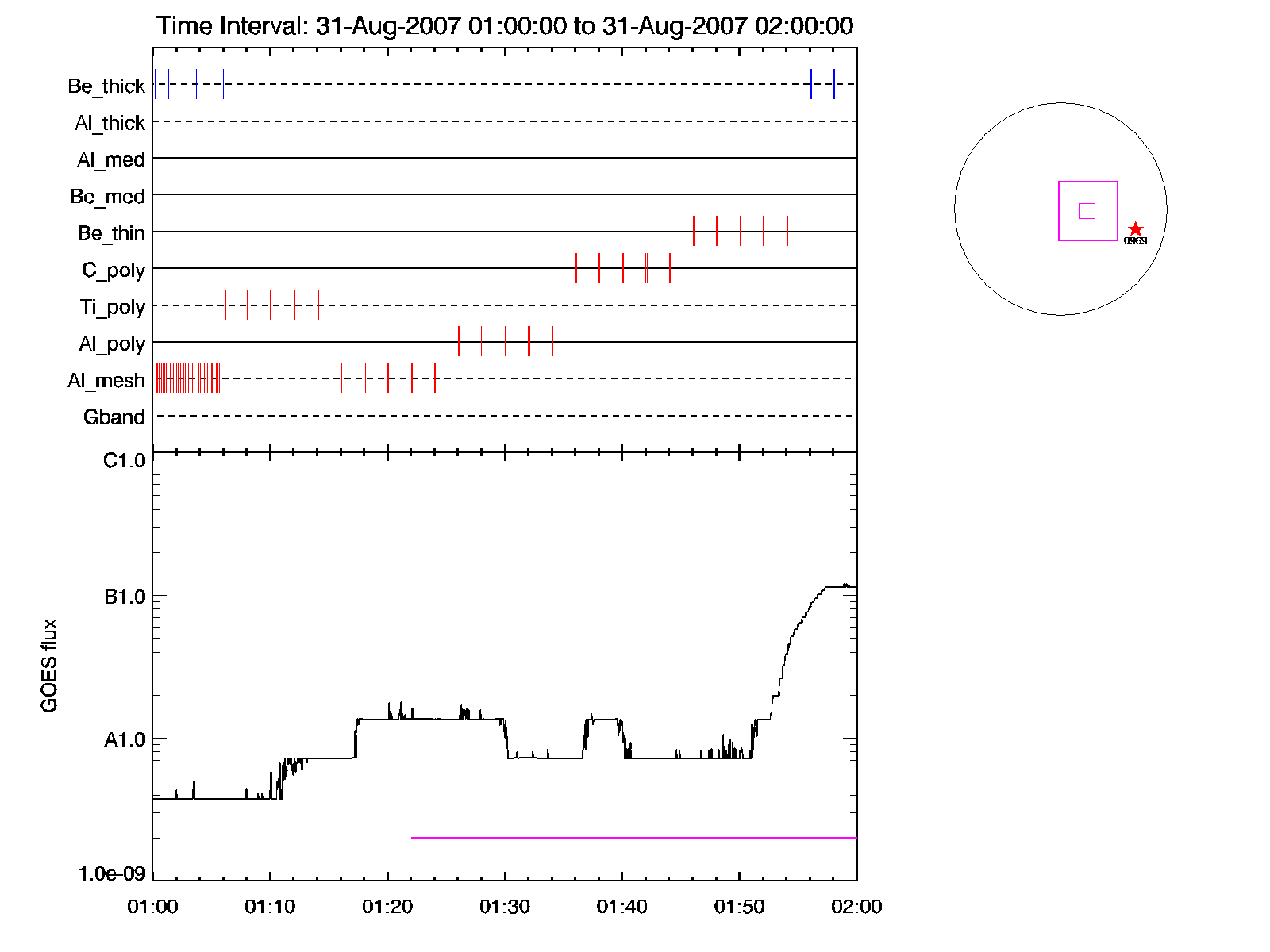Click the GOES flux axis title
Image resolution: width=1270 pixels, height=952 pixels.
49,666
